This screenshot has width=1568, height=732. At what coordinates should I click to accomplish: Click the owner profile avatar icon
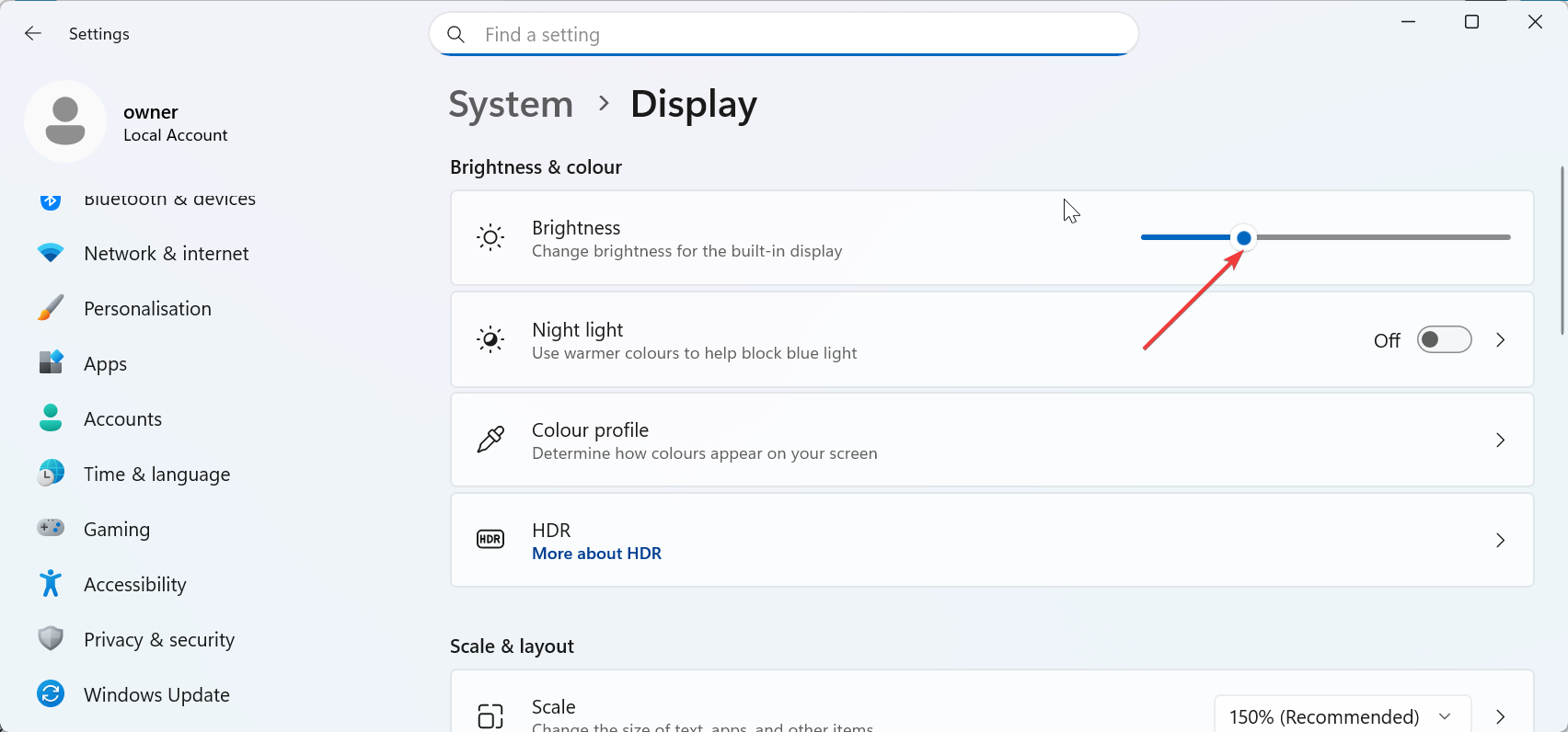(65, 121)
